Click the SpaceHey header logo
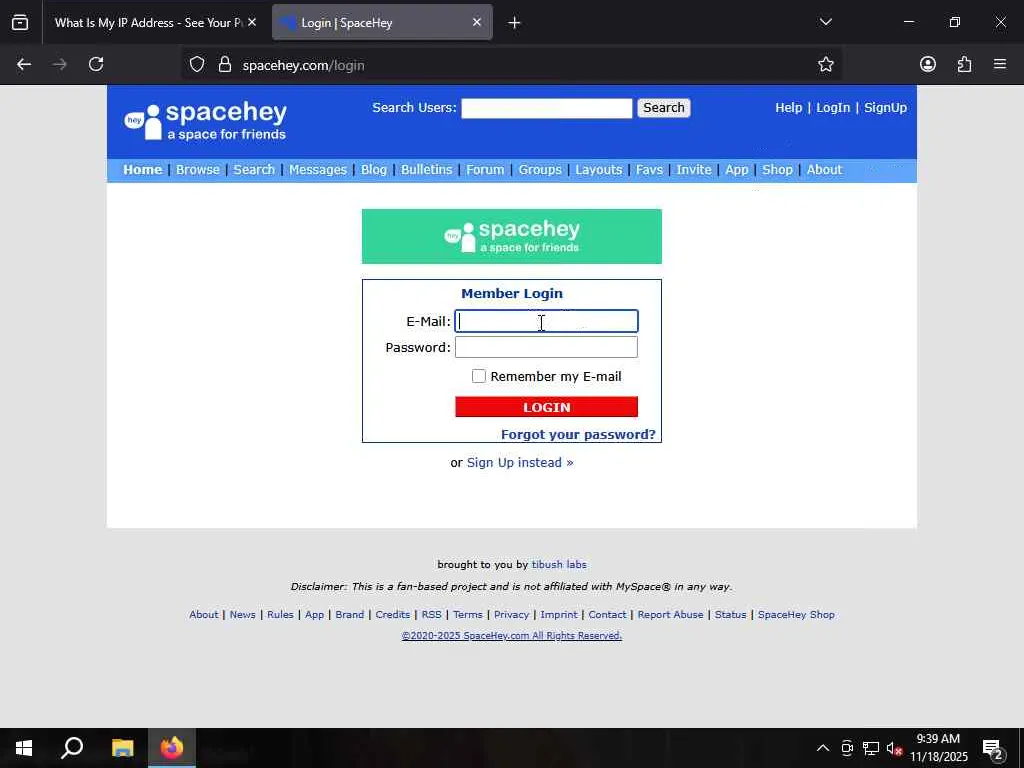Image resolution: width=1024 pixels, height=768 pixels. [x=205, y=121]
